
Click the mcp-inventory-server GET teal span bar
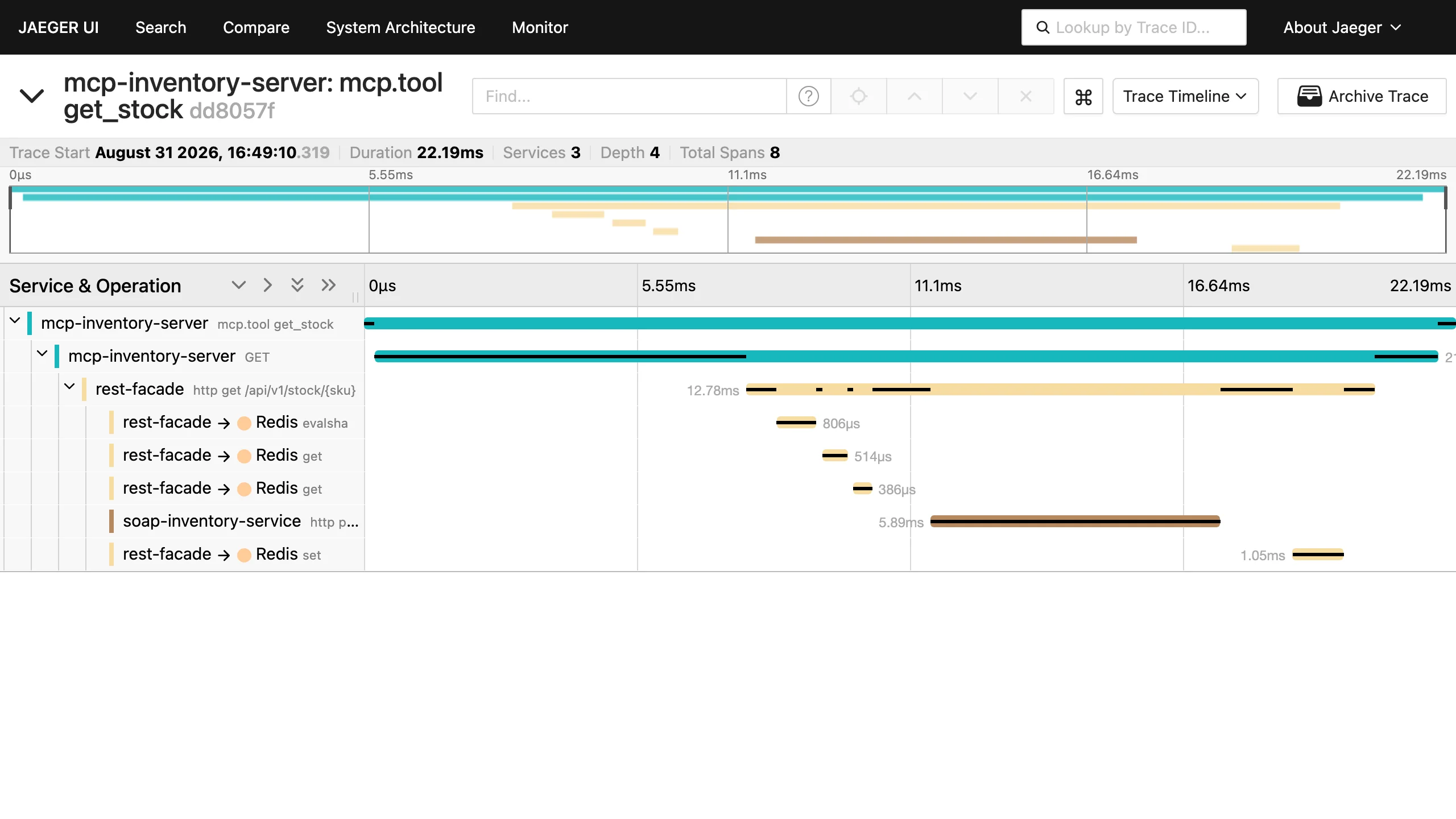pyautogui.click(x=906, y=356)
